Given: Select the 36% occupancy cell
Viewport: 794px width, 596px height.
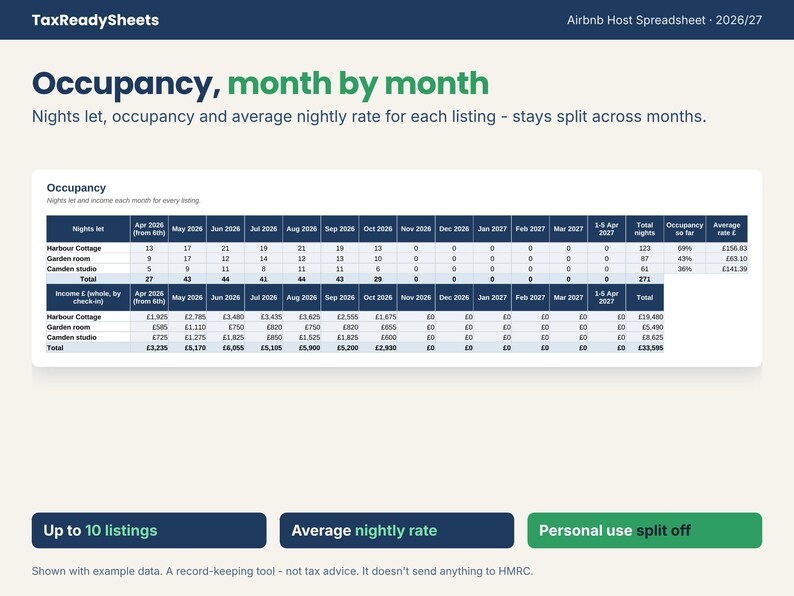Looking at the screenshot, I should [684, 269].
